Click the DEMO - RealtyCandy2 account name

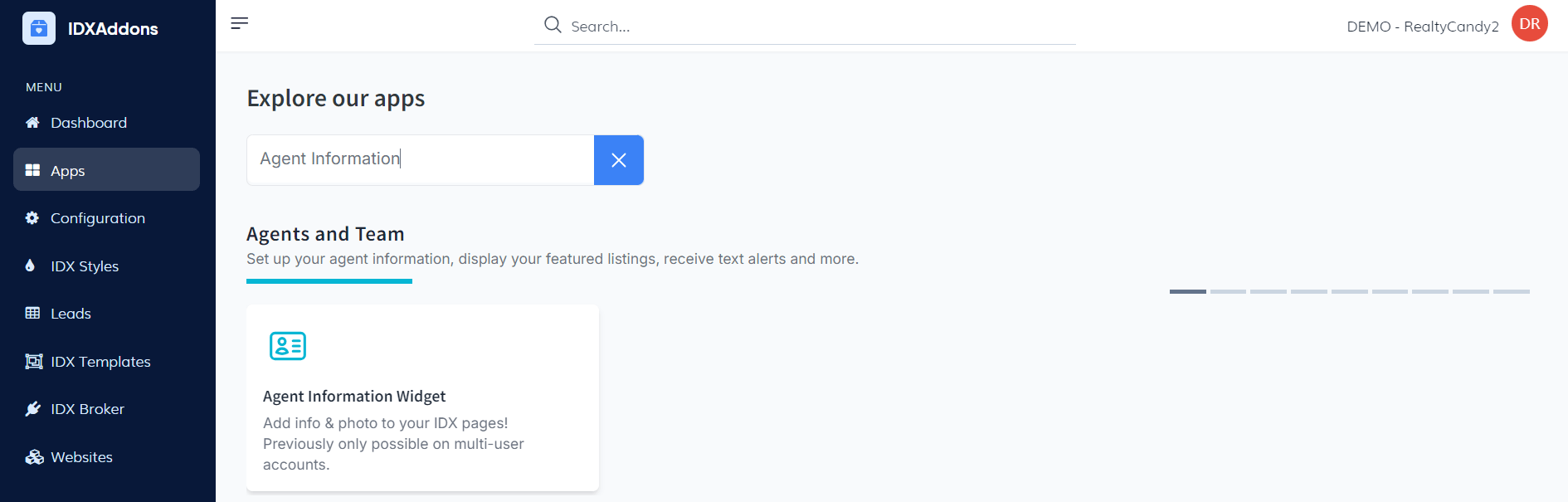coord(1422,27)
